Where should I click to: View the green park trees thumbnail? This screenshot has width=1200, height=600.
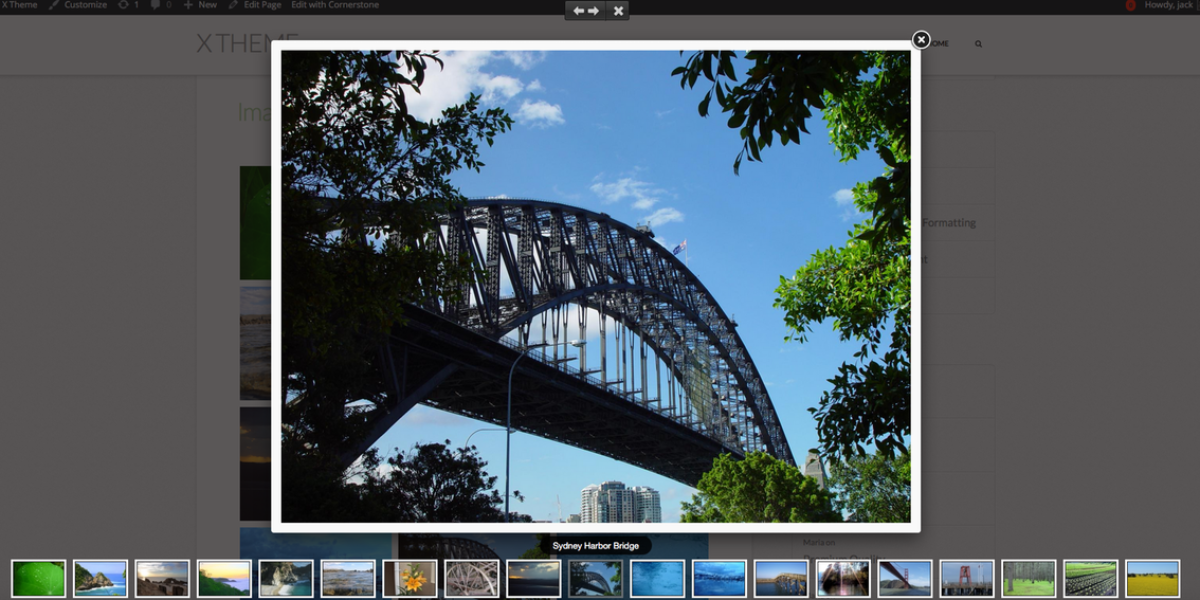click(x=1030, y=579)
